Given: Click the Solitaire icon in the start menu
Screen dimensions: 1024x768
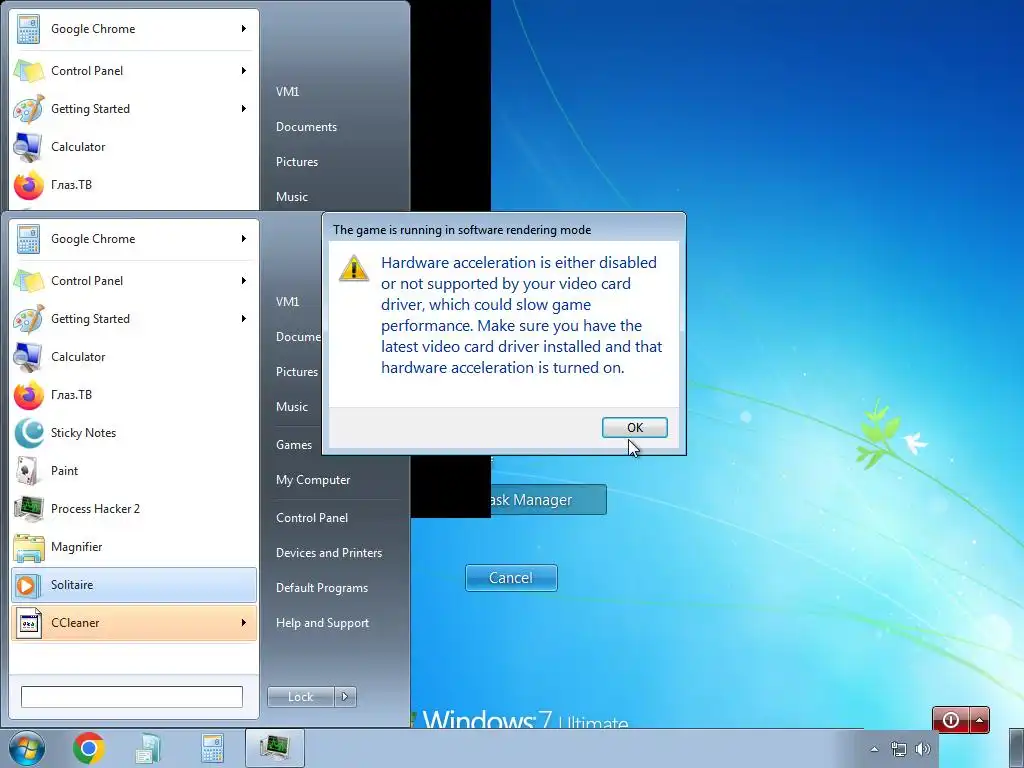Looking at the screenshot, I should [x=26, y=585].
